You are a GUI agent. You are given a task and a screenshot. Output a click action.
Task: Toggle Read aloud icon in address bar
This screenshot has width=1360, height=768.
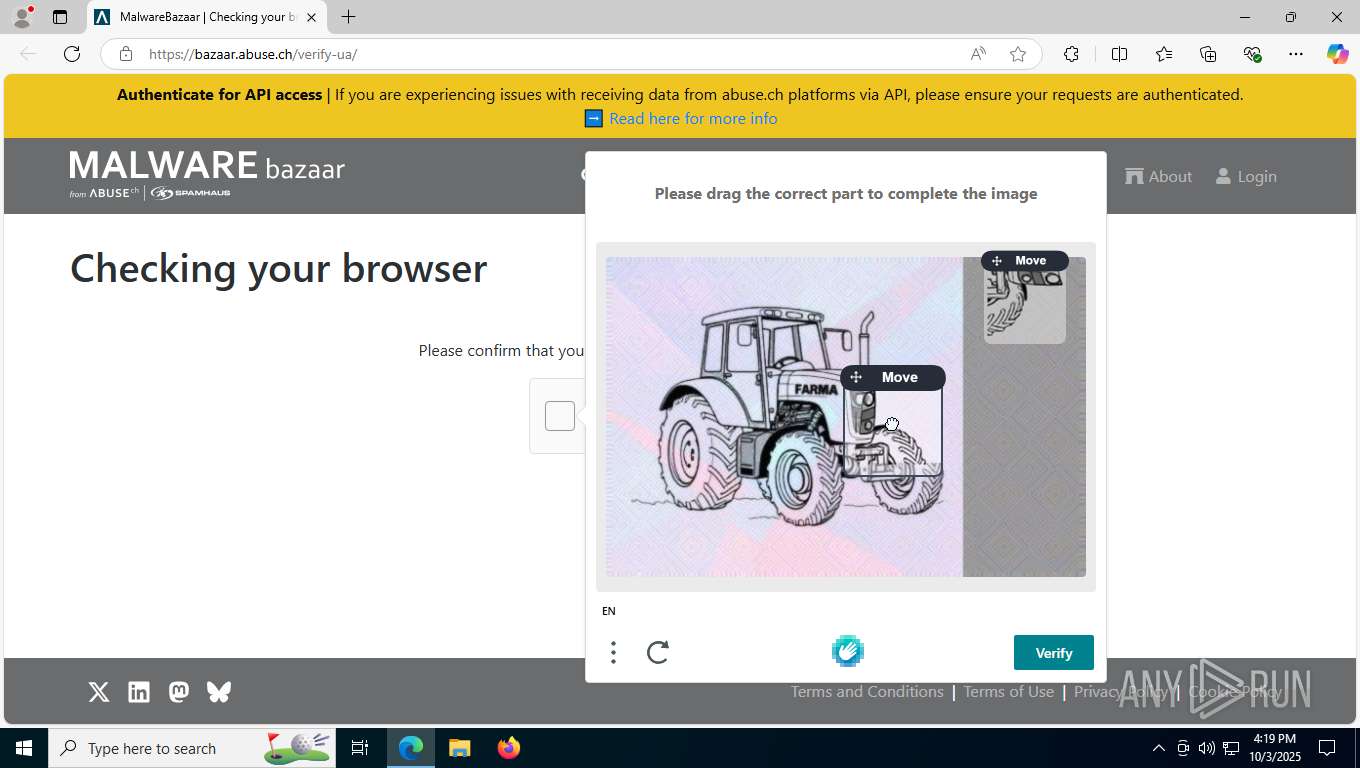[x=978, y=54]
